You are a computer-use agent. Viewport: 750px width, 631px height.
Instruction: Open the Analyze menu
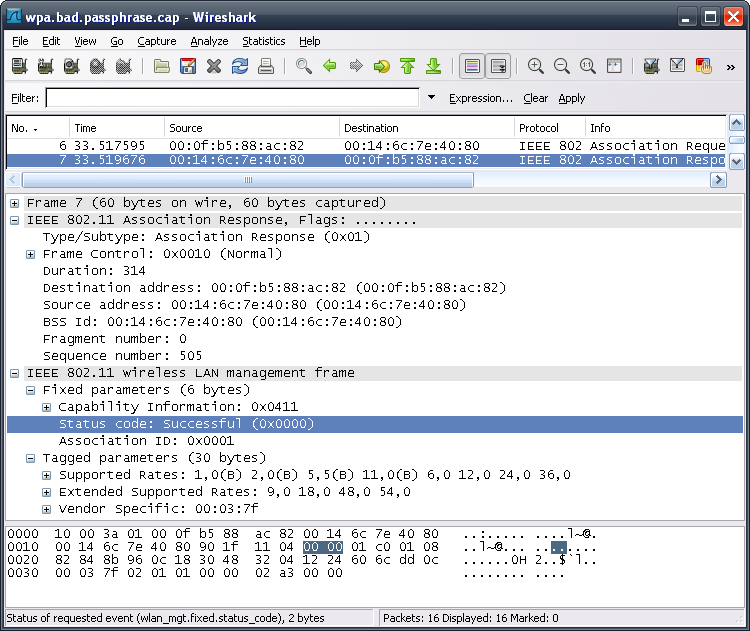pos(209,41)
